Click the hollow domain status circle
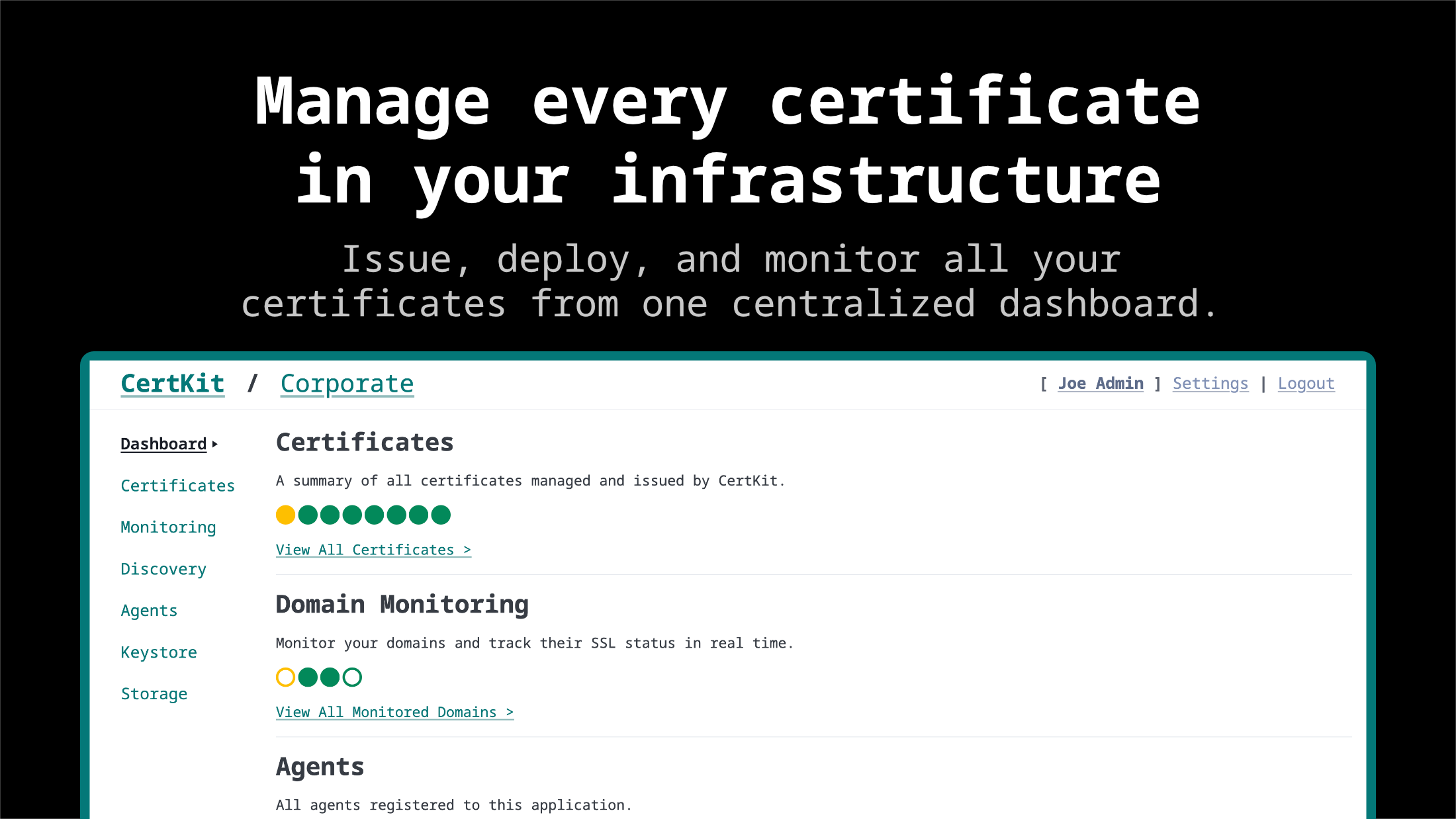 pos(285,677)
